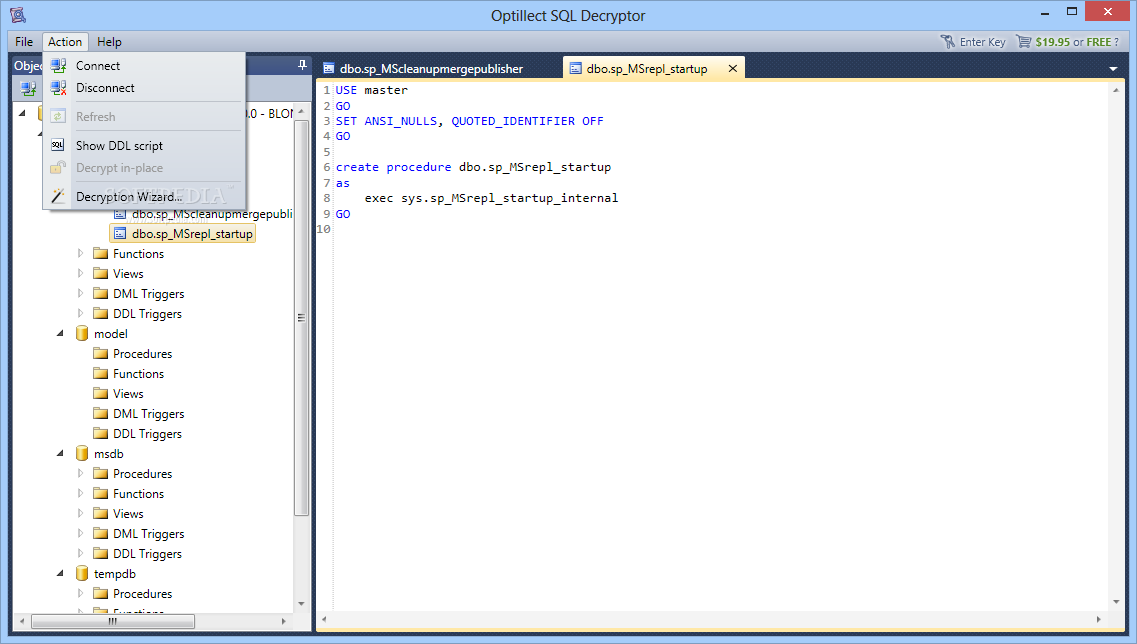Viewport: 1137px width, 644px height.
Task: Collapse the tempdb database node
Action: (61, 574)
